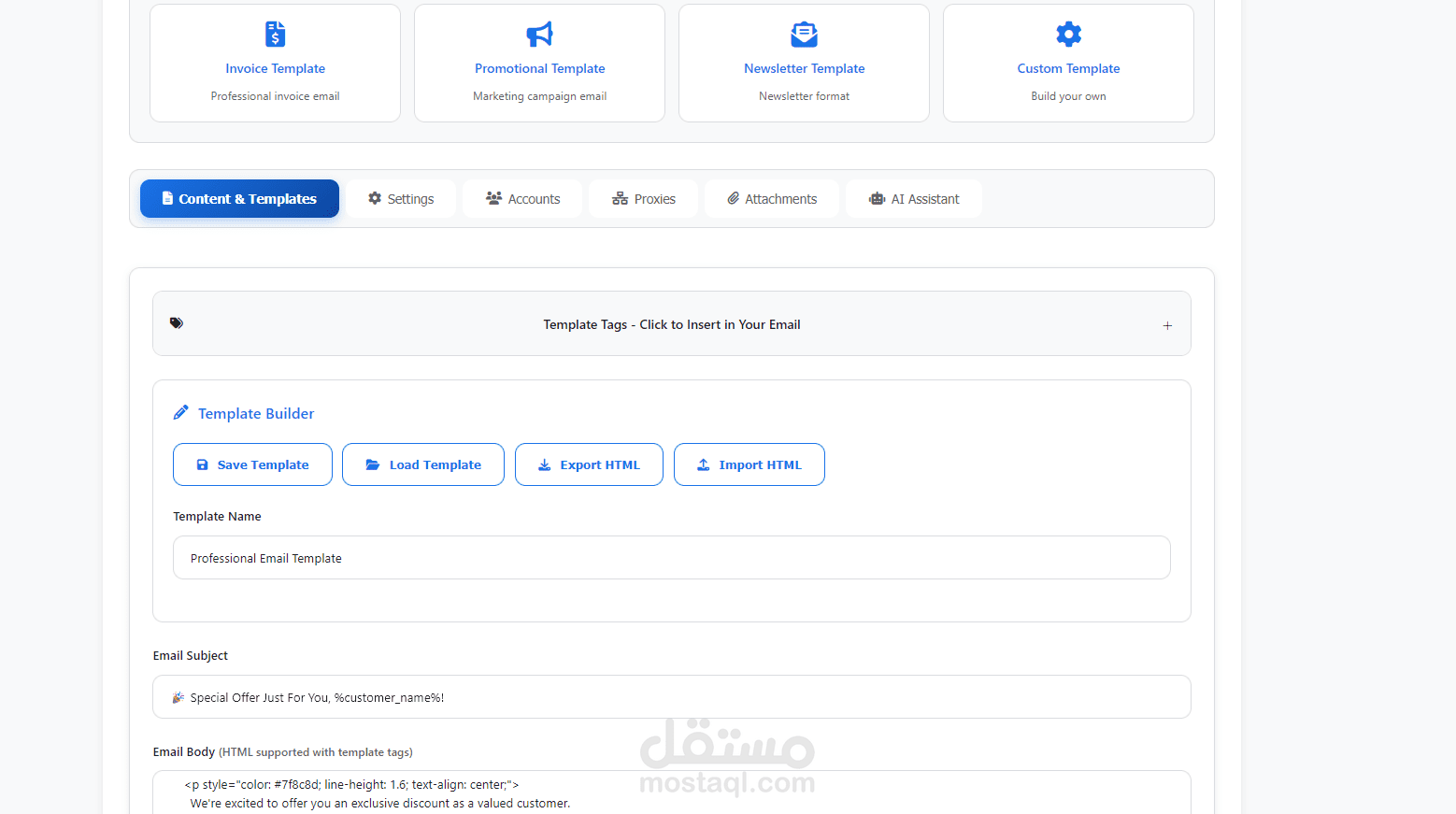Screen dimensions: 1456x814
Task: Click the Invoice Template dollar document icon
Action: click(275, 34)
